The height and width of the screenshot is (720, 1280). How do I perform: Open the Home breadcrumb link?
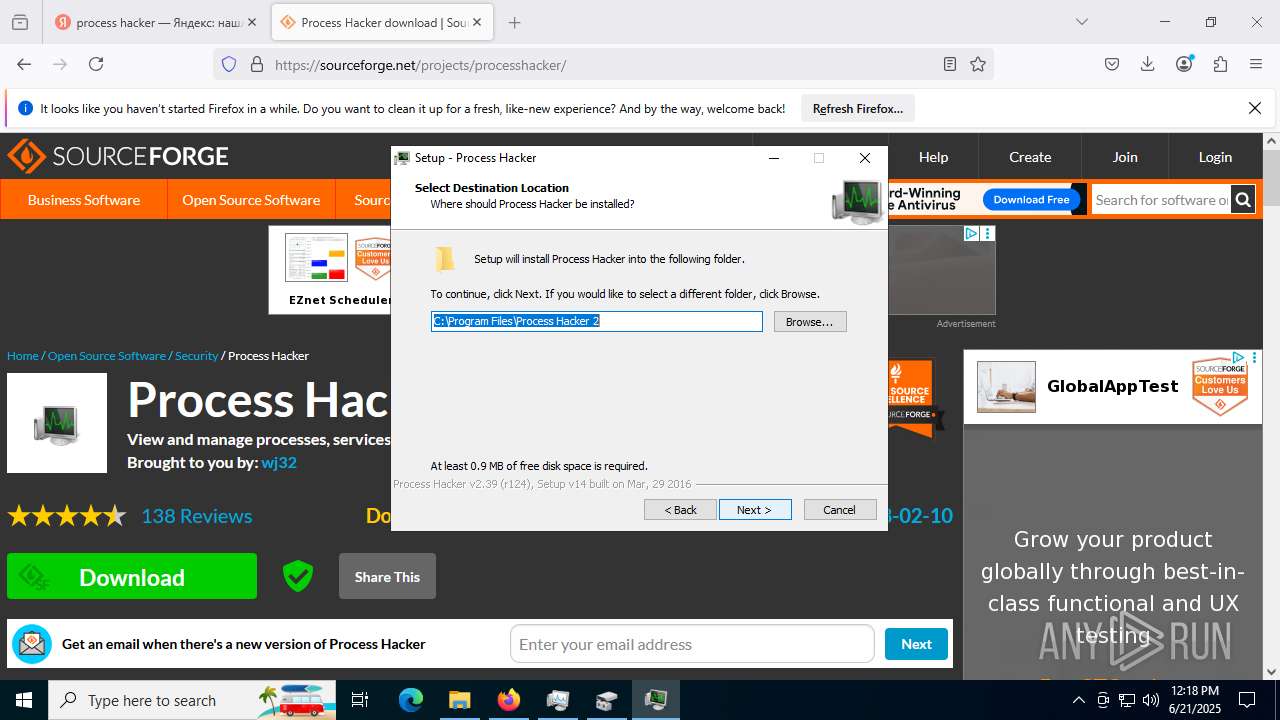23,355
